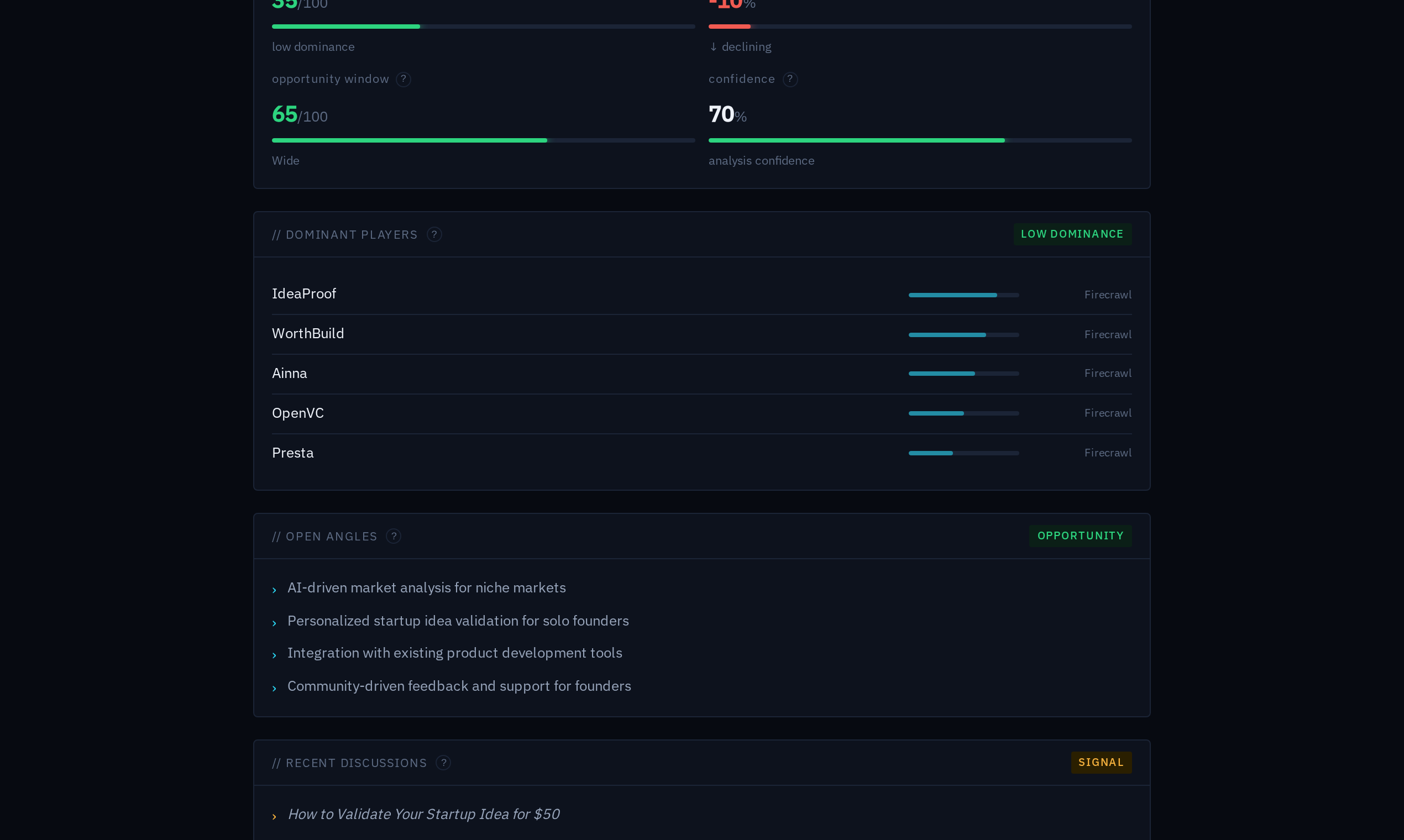Click Firecrawl source next to WorthBuild
The height and width of the screenshot is (840, 1404).
coord(1107,334)
